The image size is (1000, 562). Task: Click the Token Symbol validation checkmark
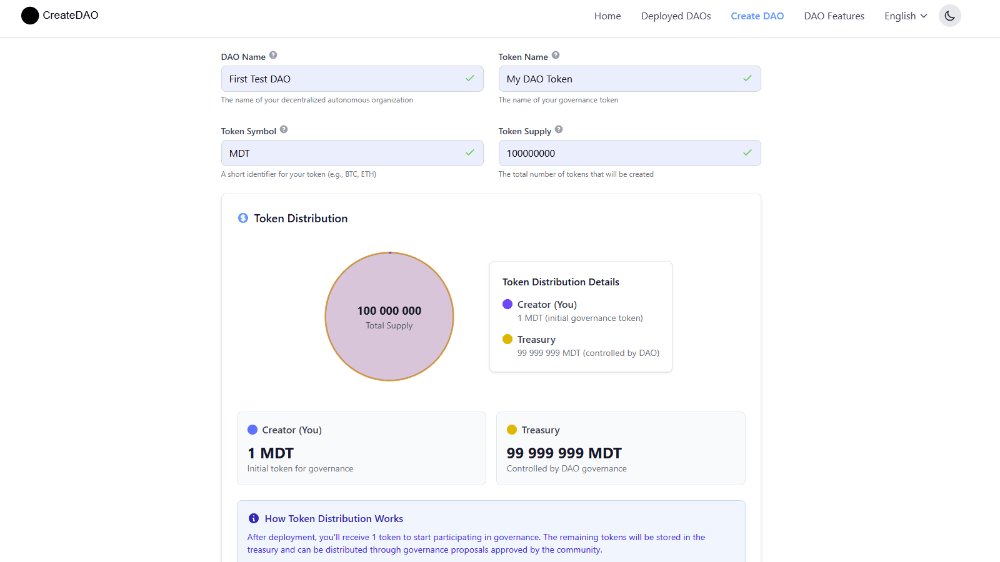[470, 153]
